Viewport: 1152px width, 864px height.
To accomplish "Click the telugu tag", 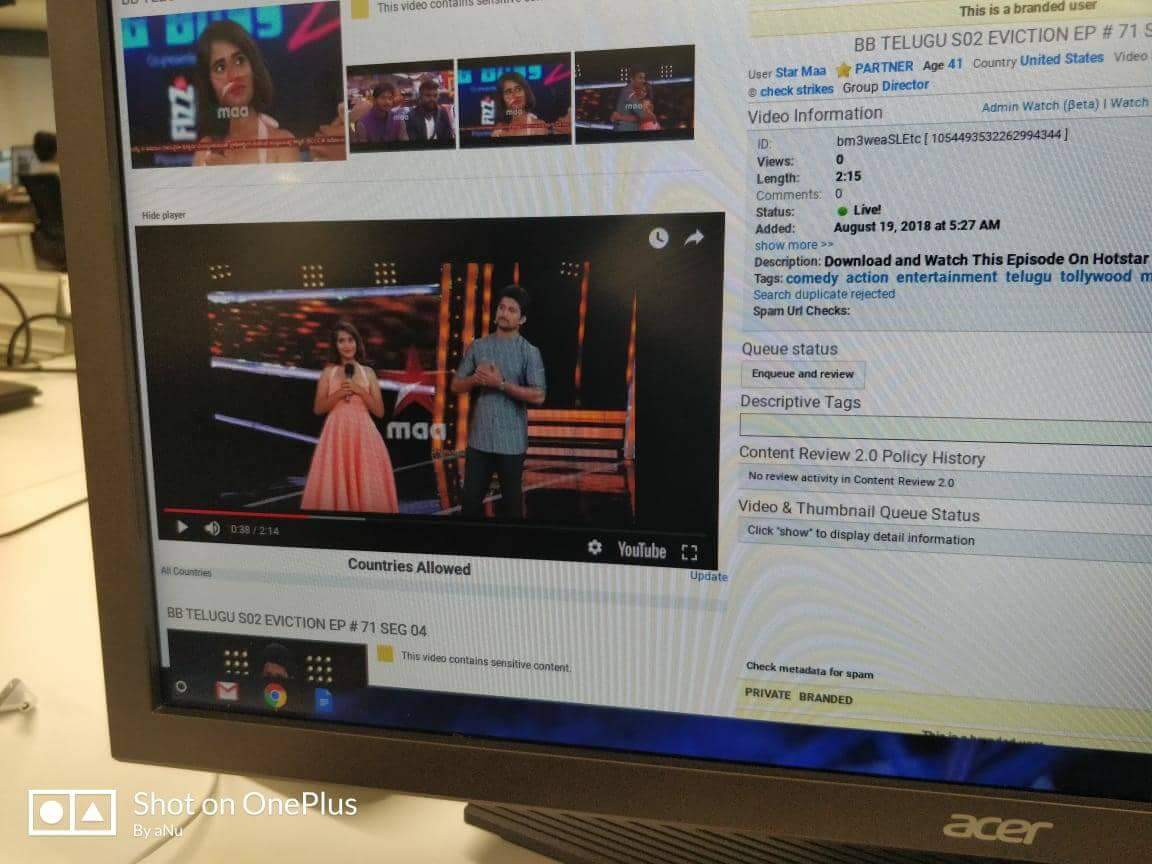I will pos(1027,276).
